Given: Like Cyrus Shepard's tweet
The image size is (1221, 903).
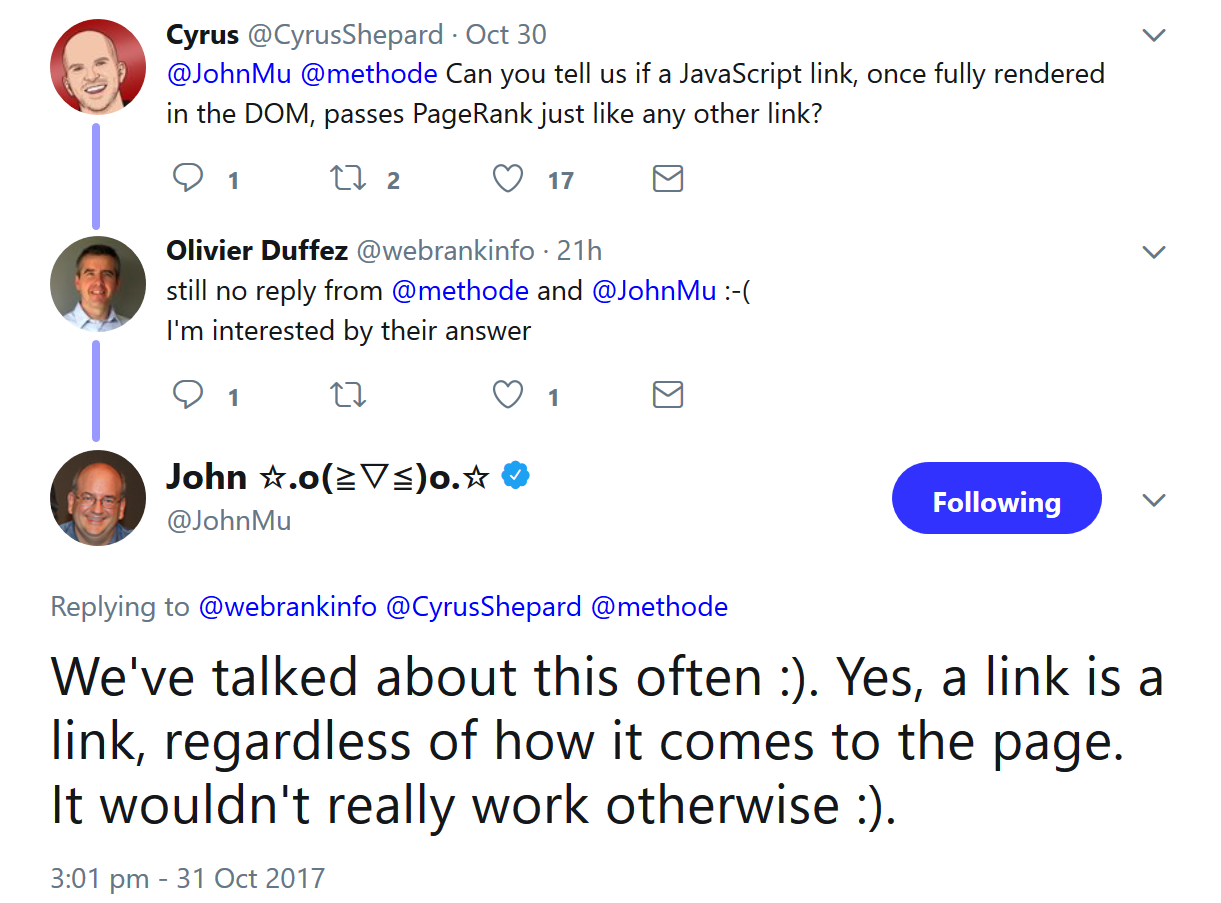Looking at the screenshot, I should pyautogui.click(x=507, y=178).
